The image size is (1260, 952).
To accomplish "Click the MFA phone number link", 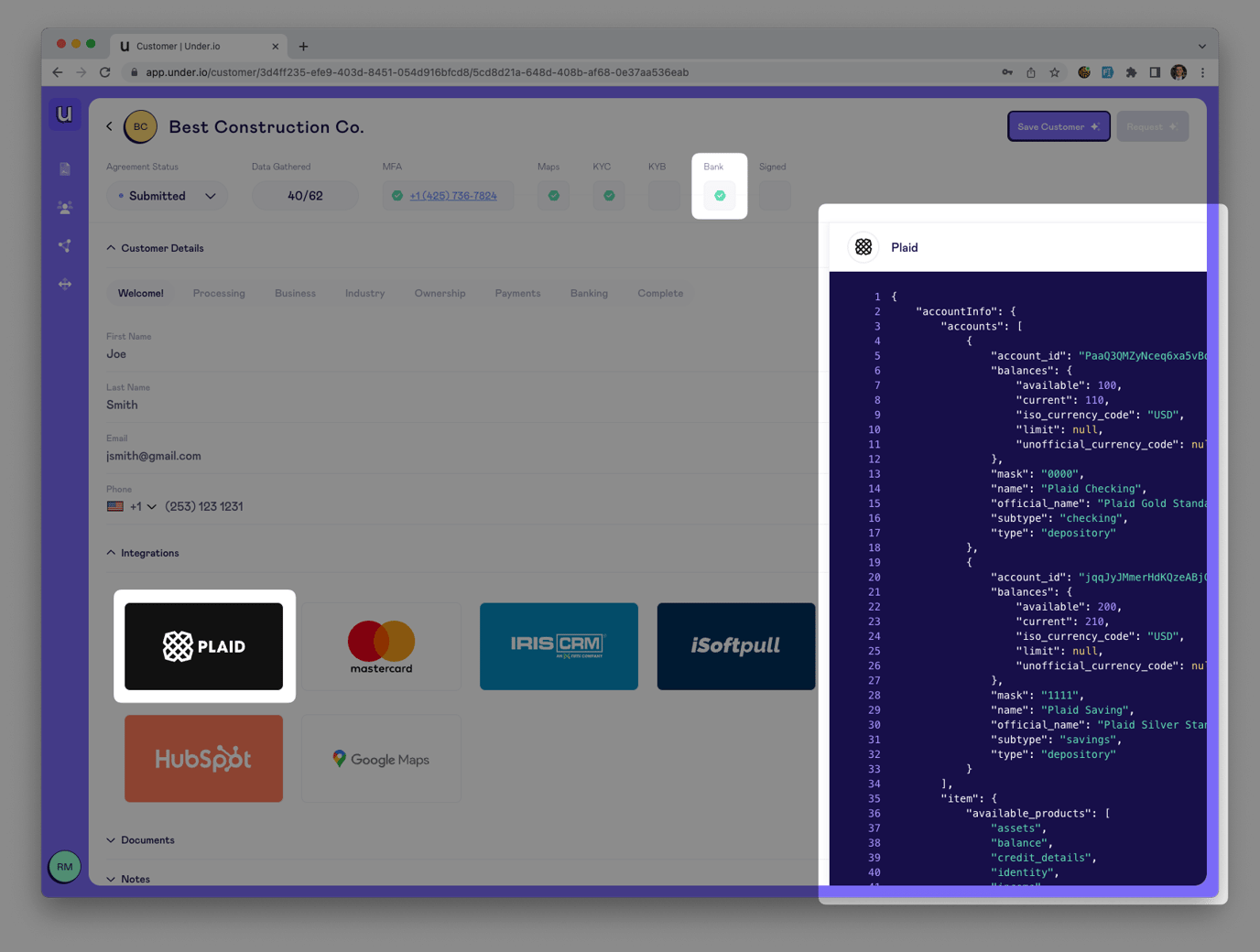I will [453, 196].
